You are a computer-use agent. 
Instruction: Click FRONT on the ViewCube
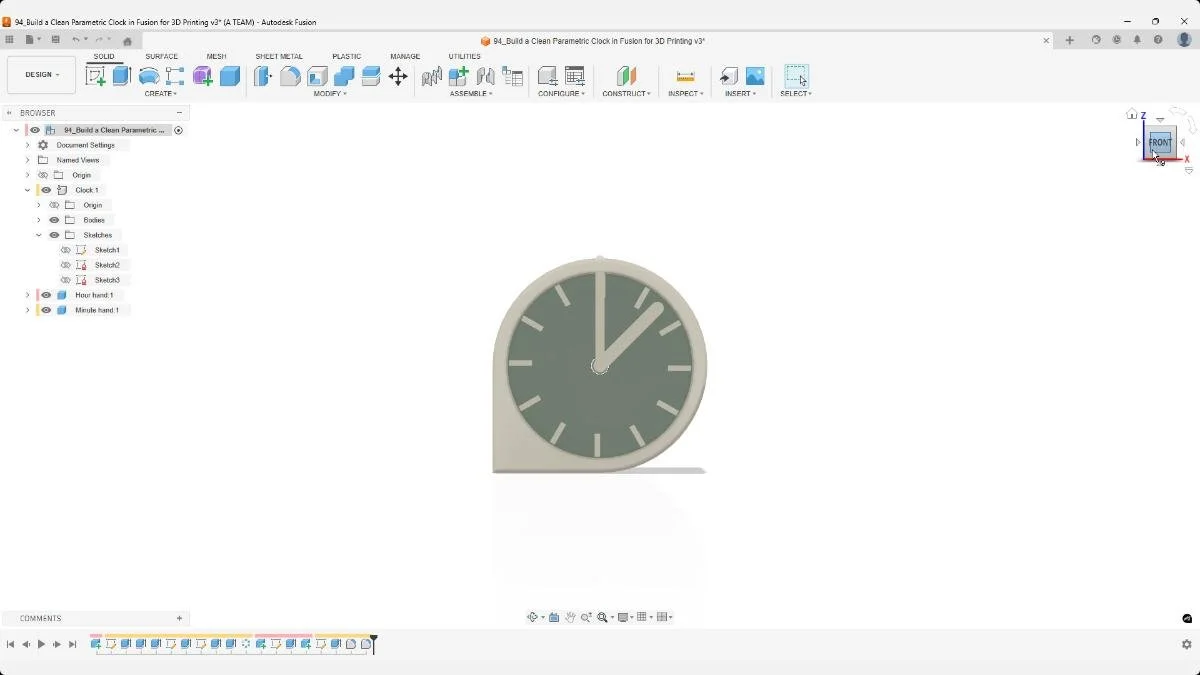pyautogui.click(x=1159, y=142)
